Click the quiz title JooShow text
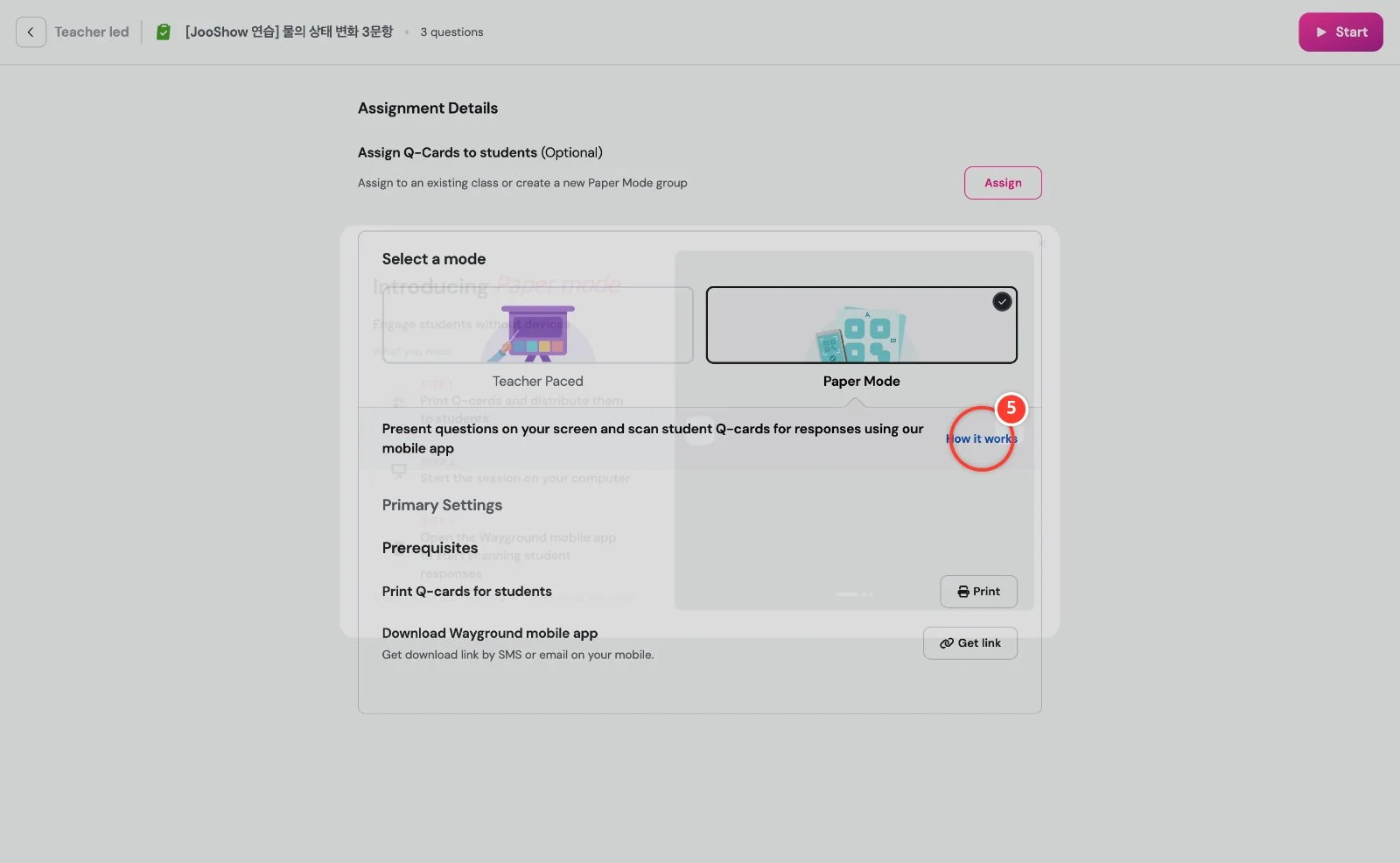 [289, 32]
